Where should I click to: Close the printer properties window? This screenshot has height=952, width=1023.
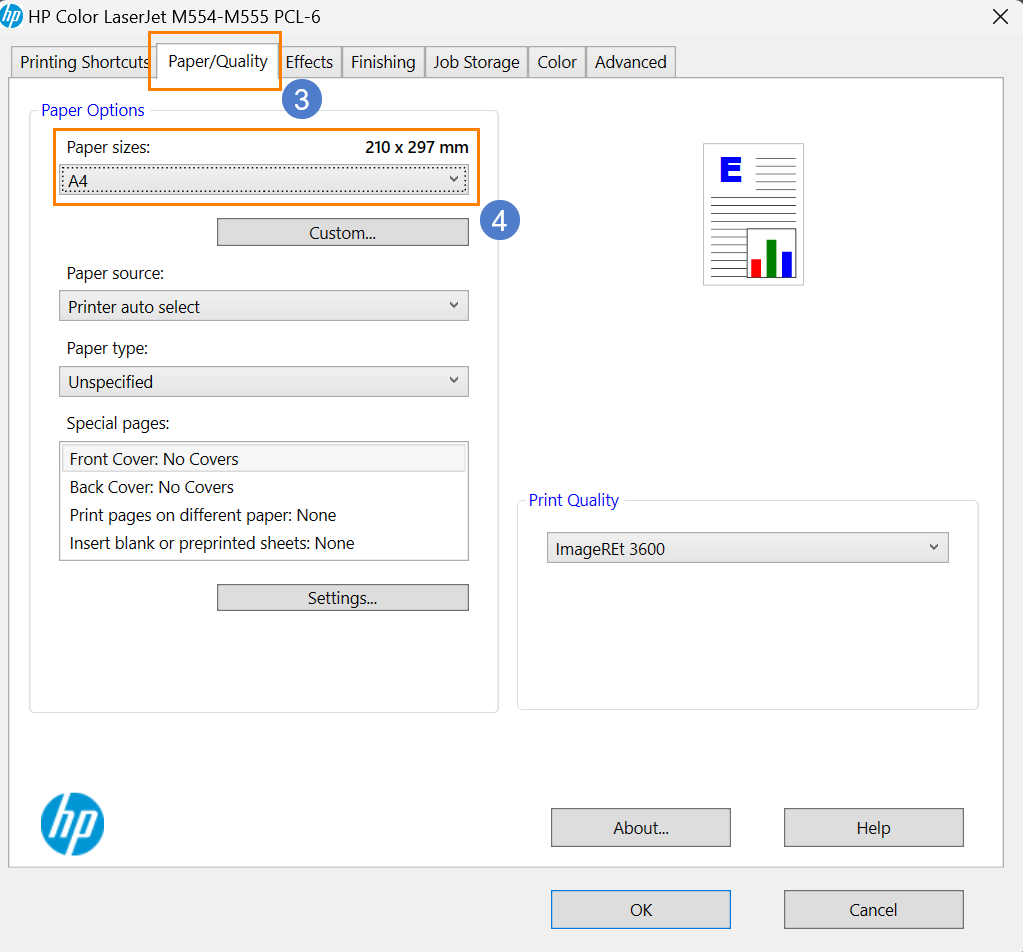(1000, 16)
